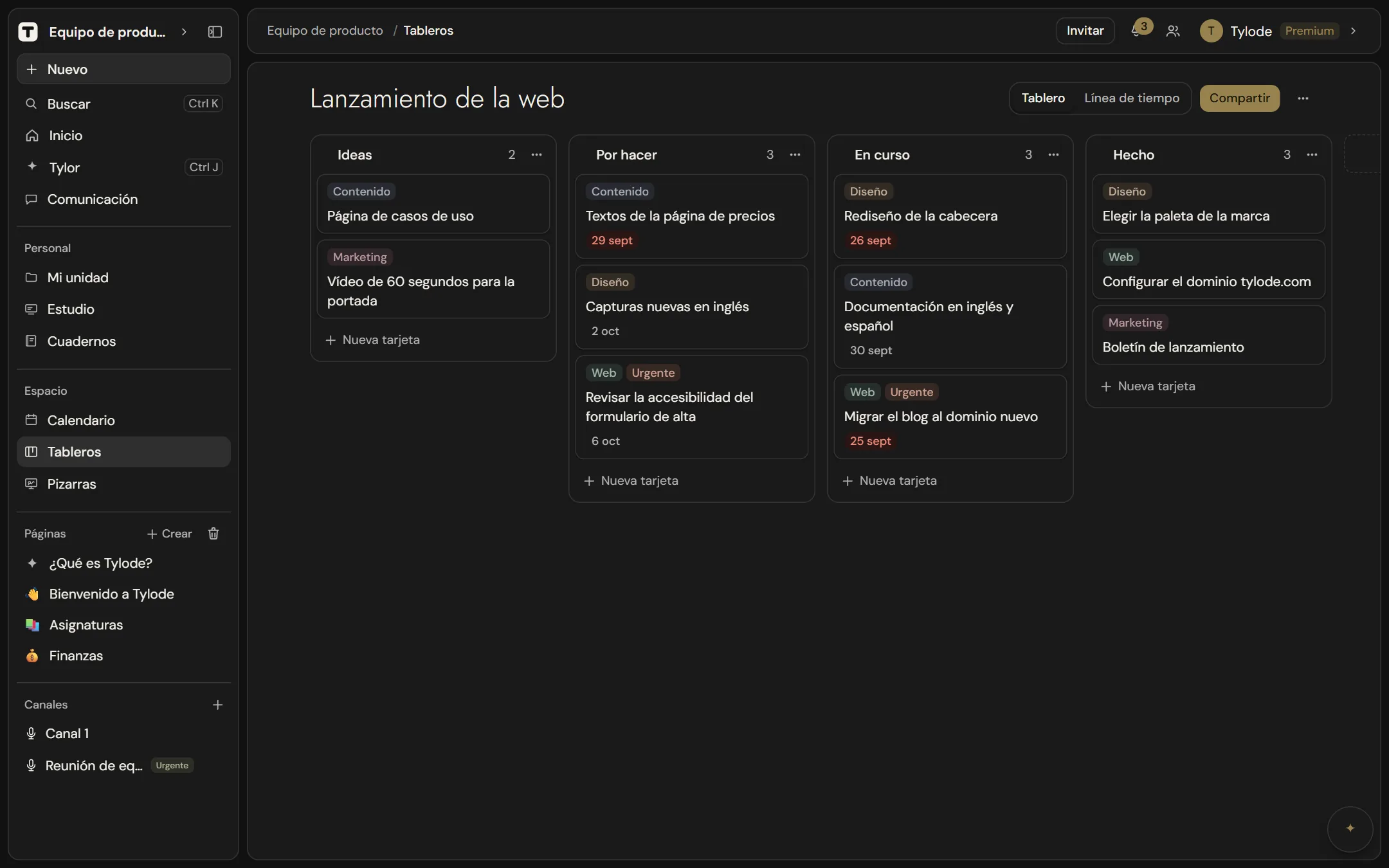Open board options three-dot menu near Compartir
Screen dimensions: 1389x868
(x=1303, y=98)
